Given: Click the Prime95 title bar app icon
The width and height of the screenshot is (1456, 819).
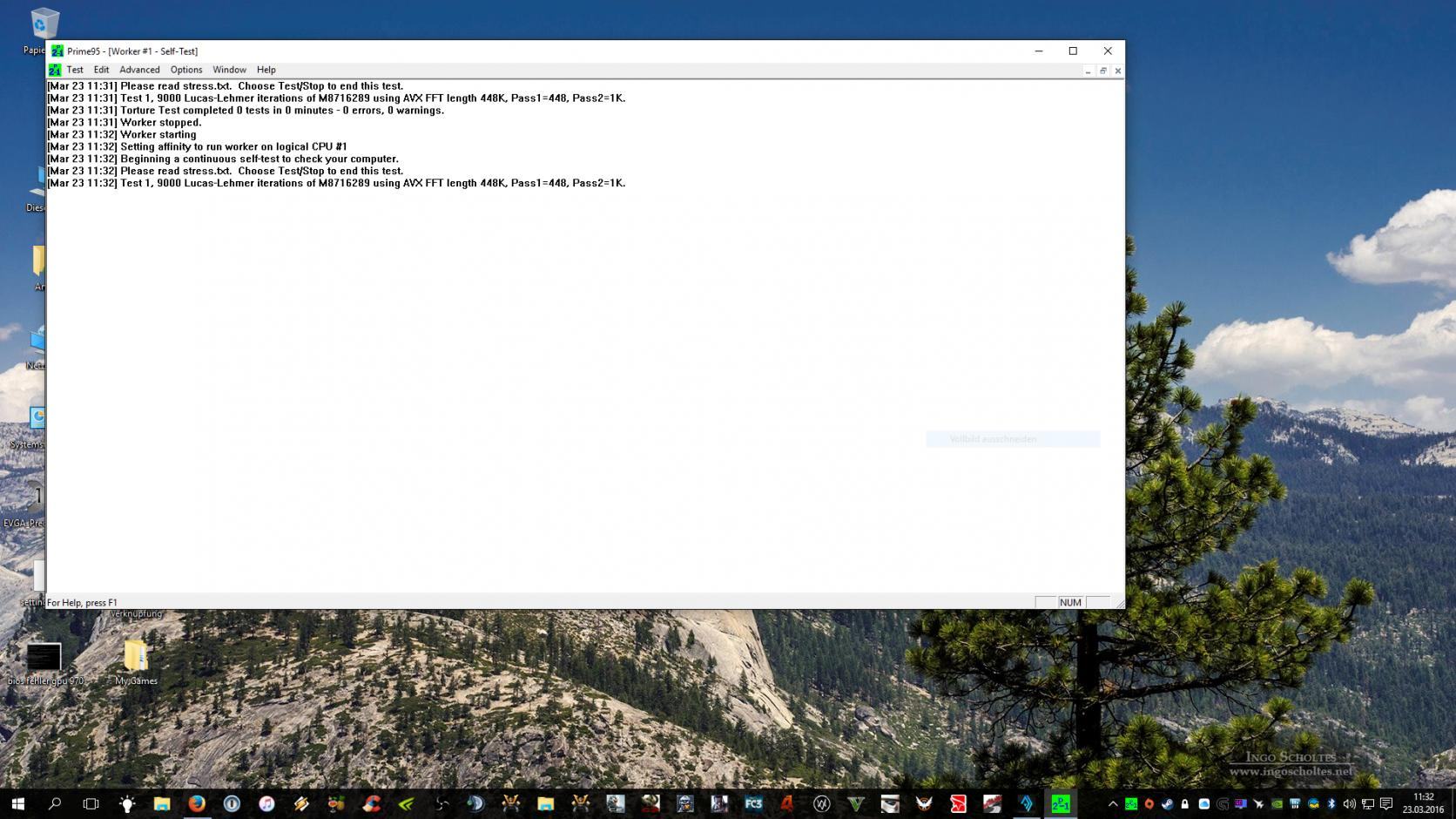Looking at the screenshot, I should pos(57,51).
